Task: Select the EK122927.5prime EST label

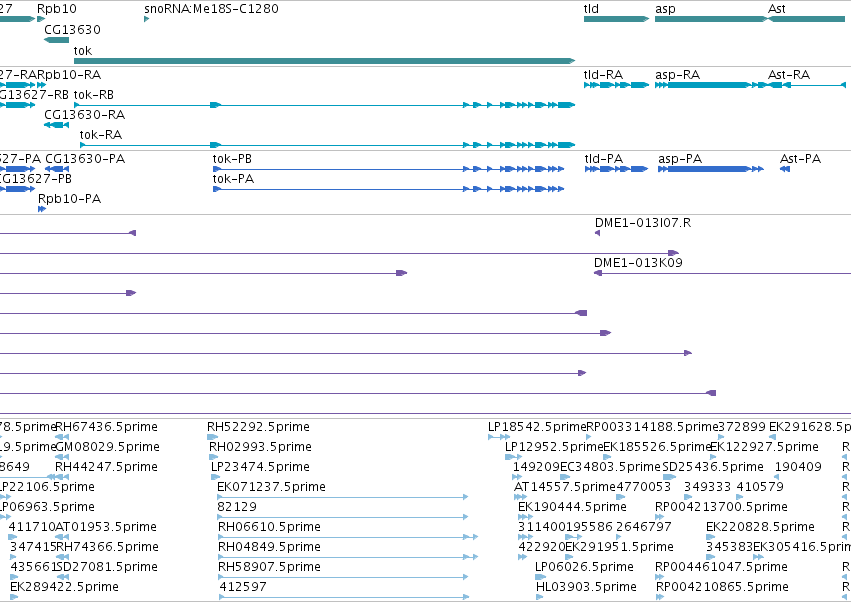Action: click(x=764, y=447)
